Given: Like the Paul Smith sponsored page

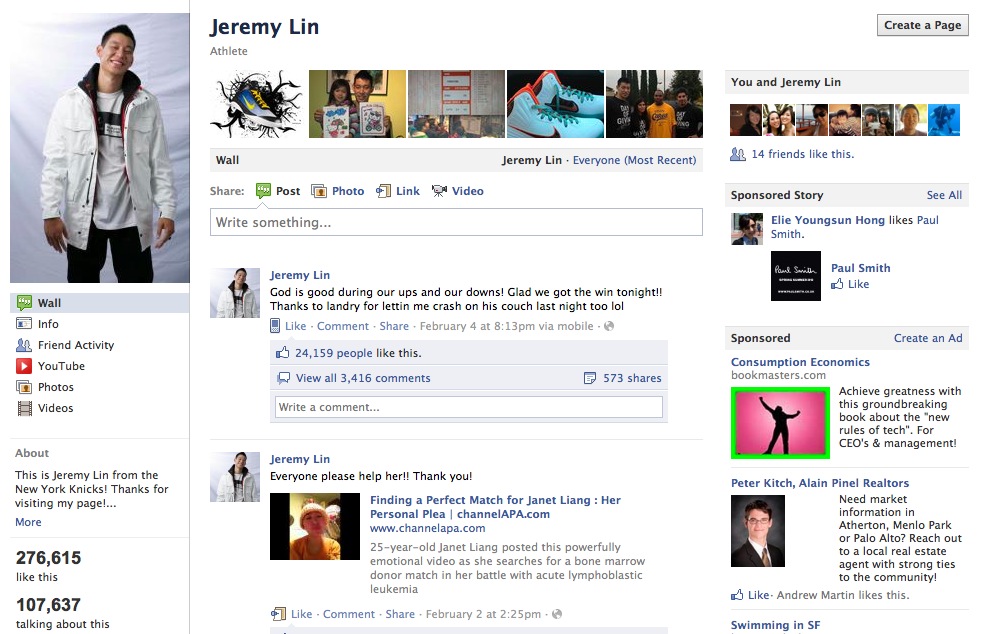Looking at the screenshot, I should click(x=857, y=284).
